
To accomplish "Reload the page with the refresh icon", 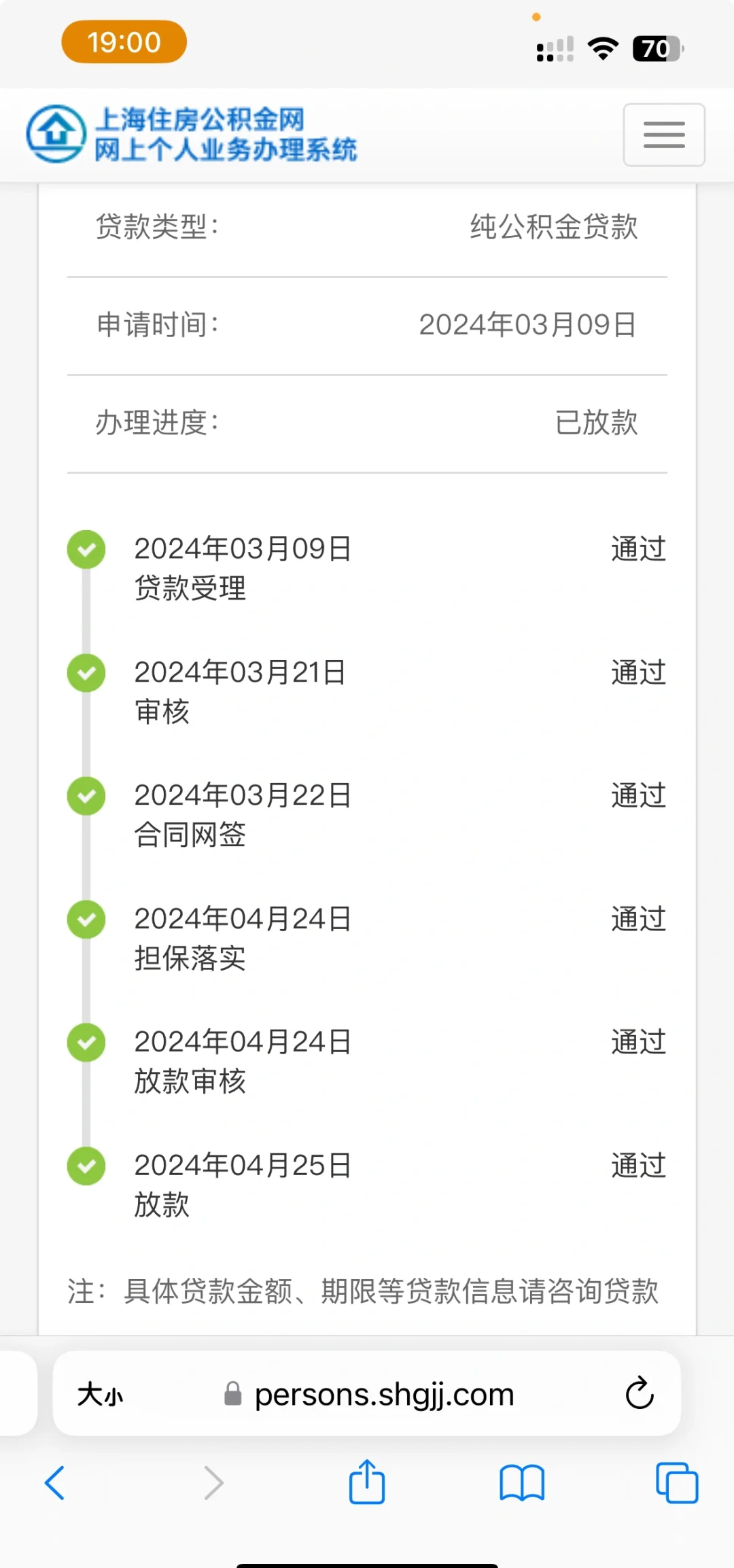I will click(639, 1394).
